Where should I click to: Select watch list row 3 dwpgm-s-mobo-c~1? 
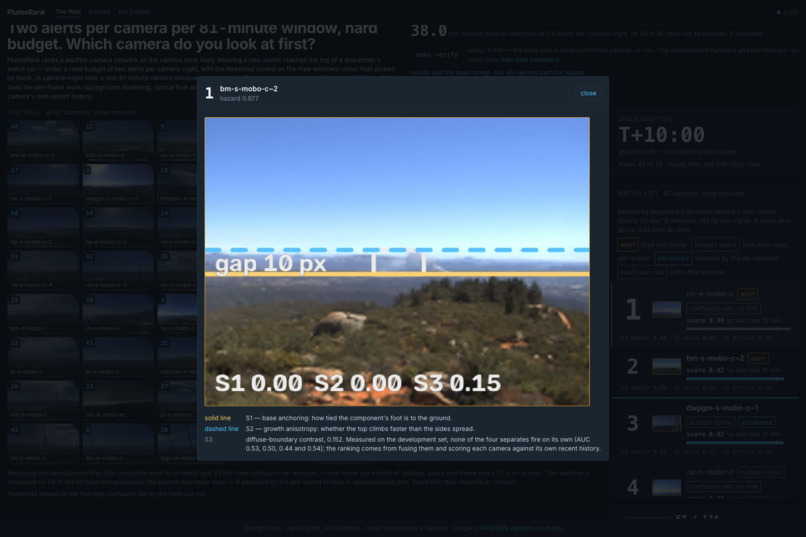point(704,429)
